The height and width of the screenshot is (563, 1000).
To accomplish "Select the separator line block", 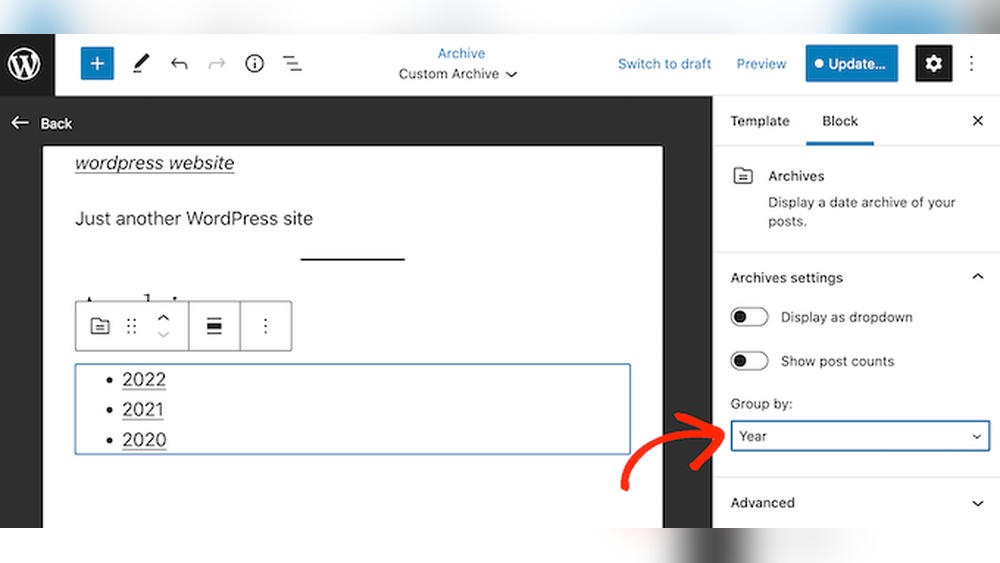I will 353,259.
